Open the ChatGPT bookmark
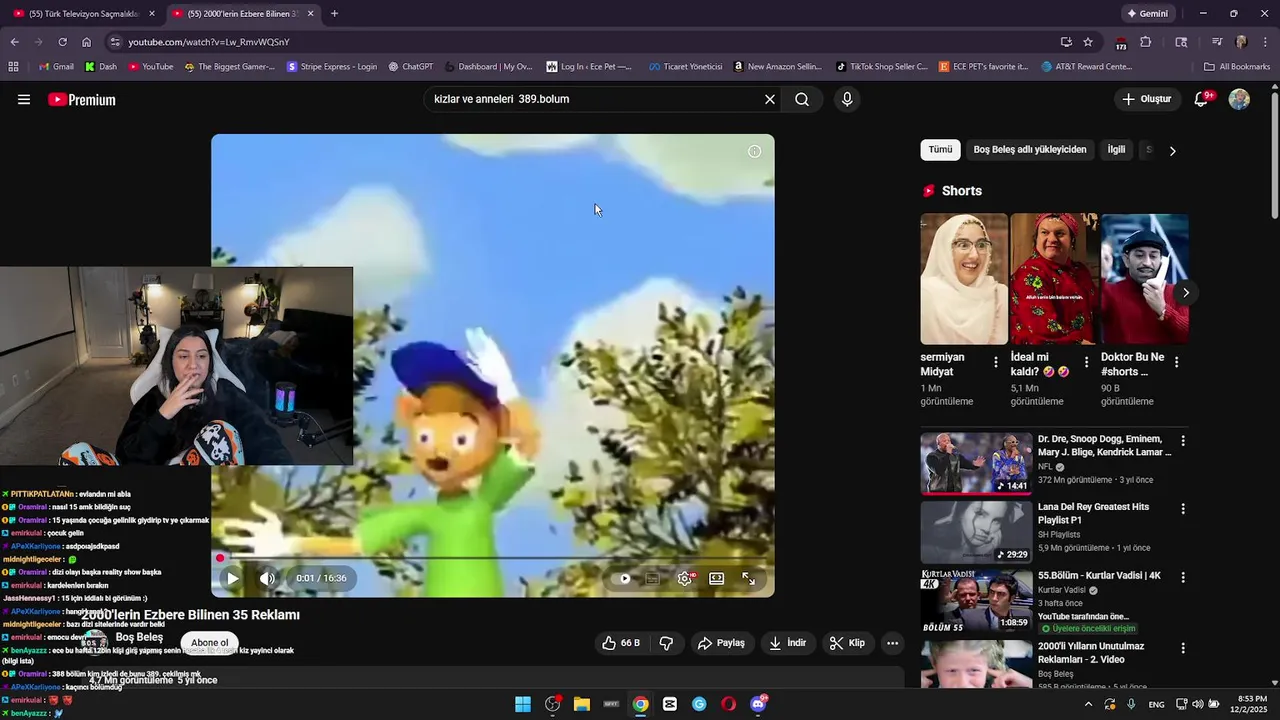 410,67
